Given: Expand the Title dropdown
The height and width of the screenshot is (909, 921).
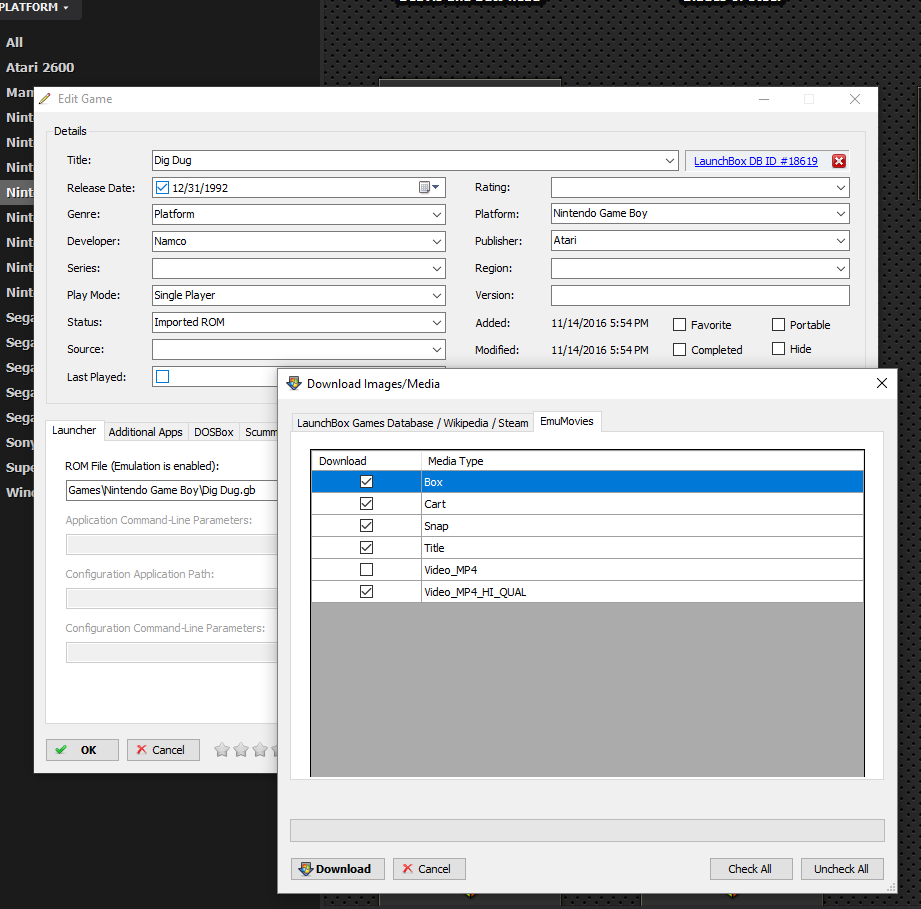Looking at the screenshot, I should 670,161.
